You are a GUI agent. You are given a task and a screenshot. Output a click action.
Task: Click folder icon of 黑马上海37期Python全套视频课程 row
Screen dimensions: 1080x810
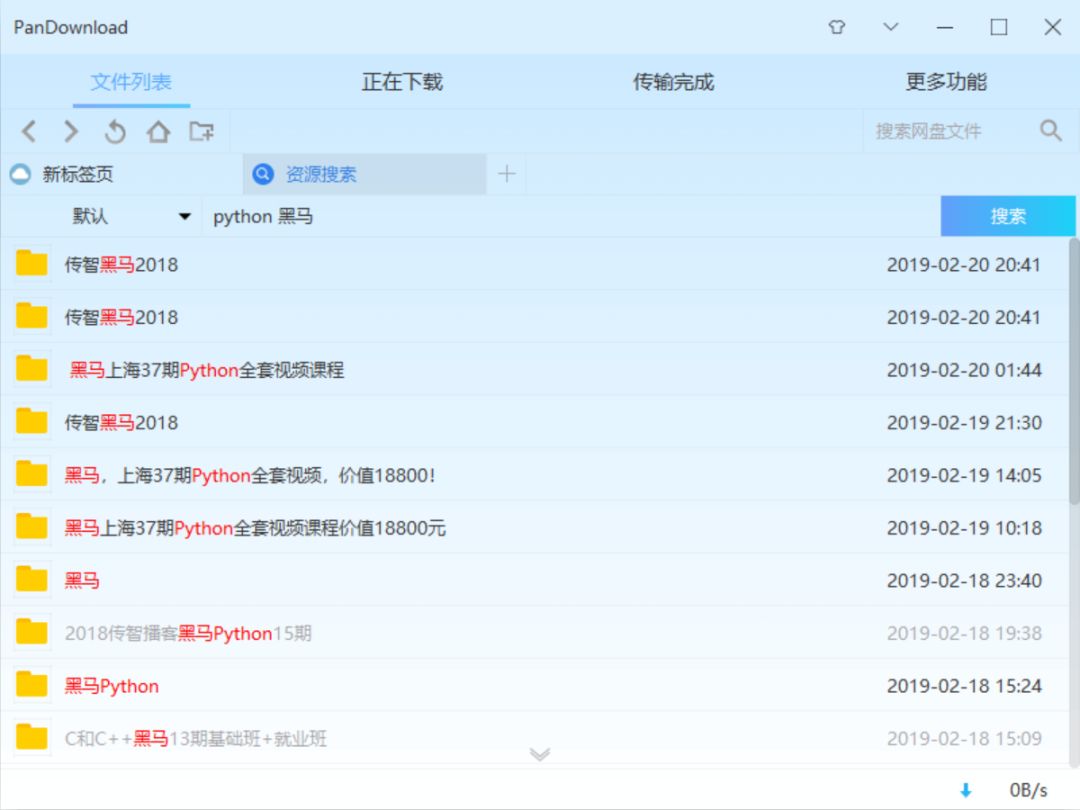tap(32, 368)
